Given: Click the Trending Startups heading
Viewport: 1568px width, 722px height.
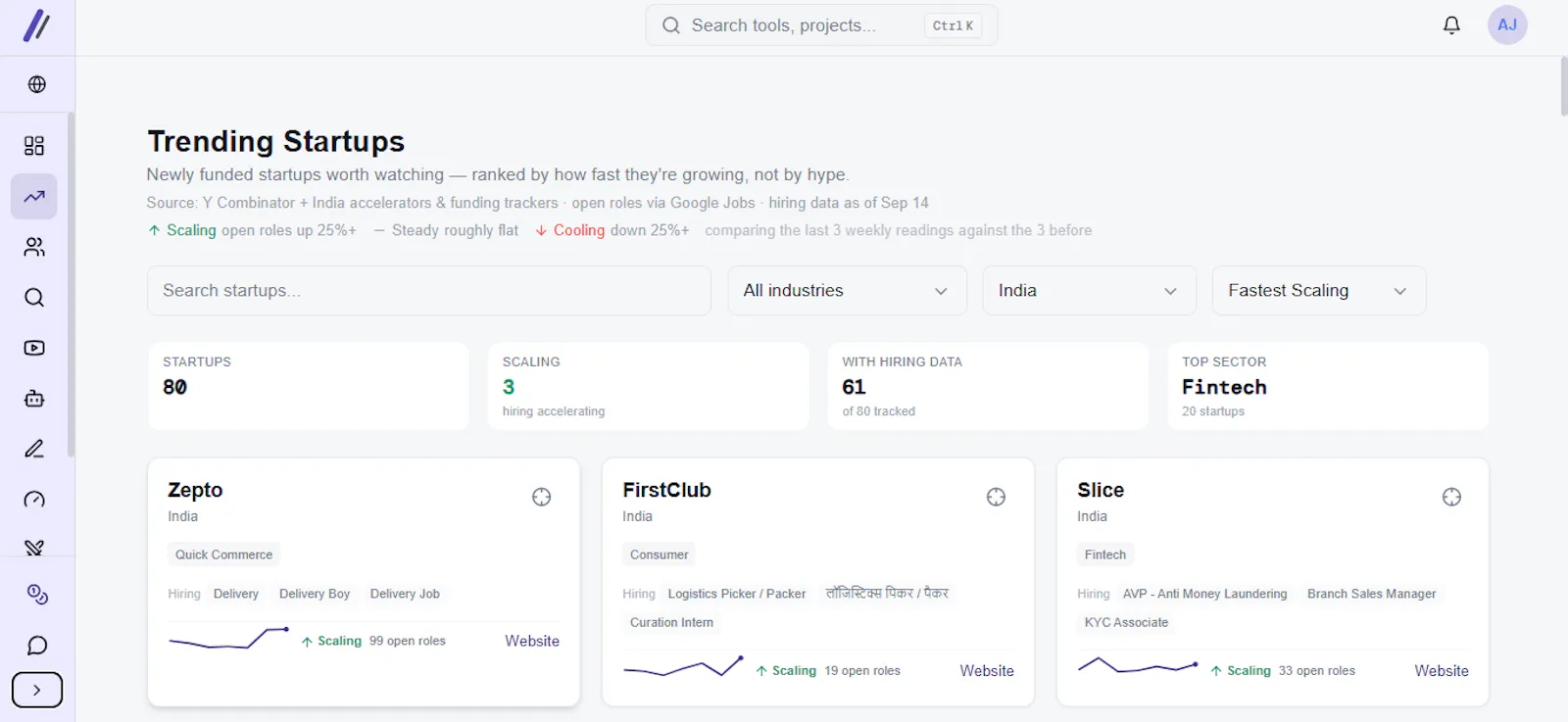Looking at the screenshot, I should 275,141.
